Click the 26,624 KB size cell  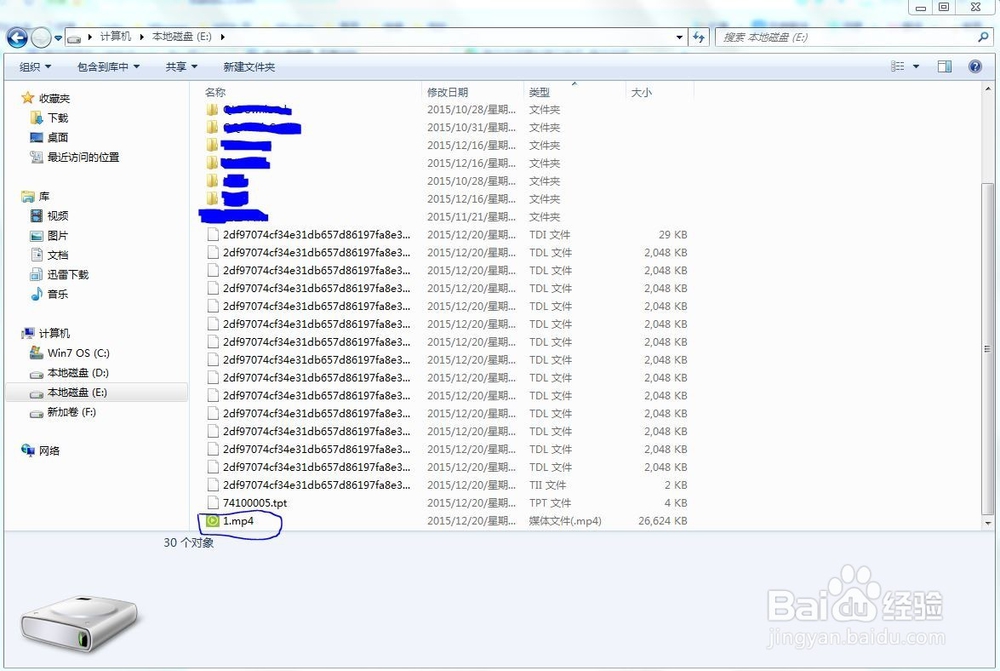point(663,521)
